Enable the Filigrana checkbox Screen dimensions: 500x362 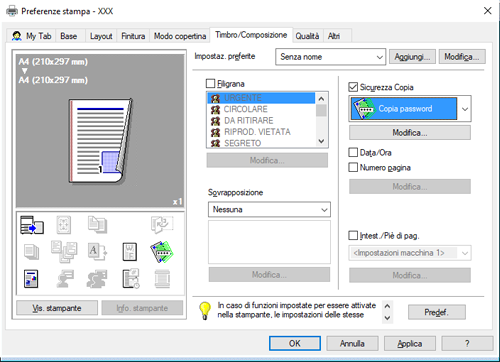tap(211, 83)
